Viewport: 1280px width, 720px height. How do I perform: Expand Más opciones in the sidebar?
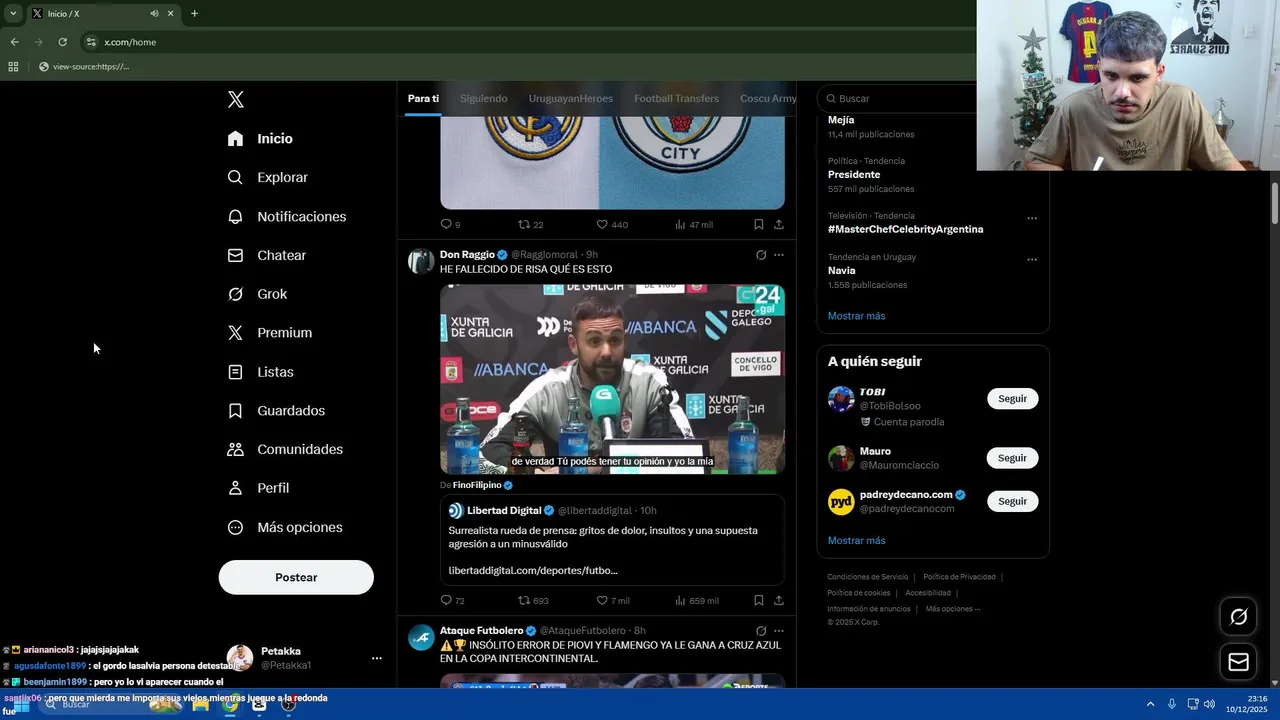285,527
